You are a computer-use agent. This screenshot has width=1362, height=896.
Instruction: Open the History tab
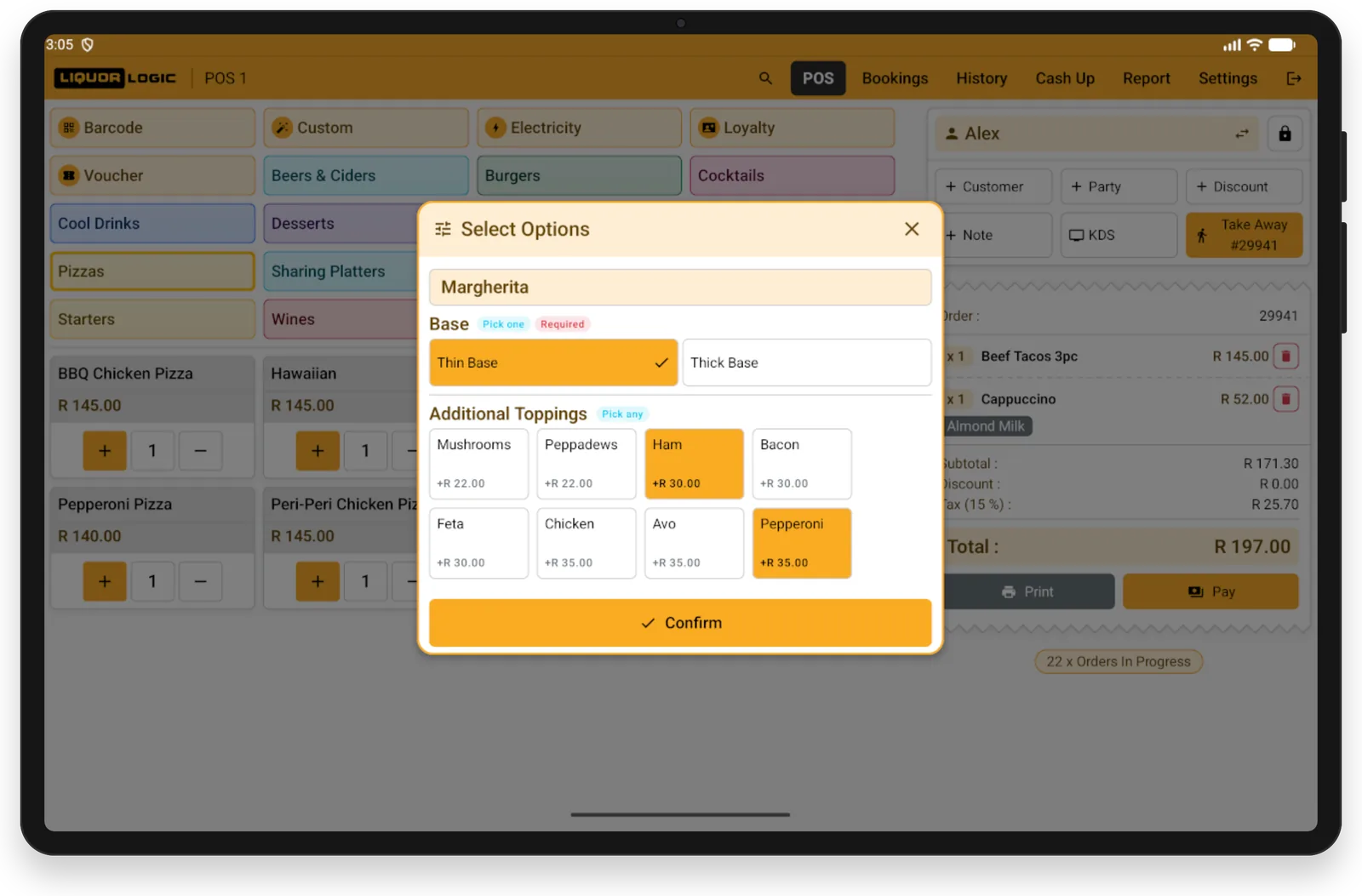click(981, 78)
